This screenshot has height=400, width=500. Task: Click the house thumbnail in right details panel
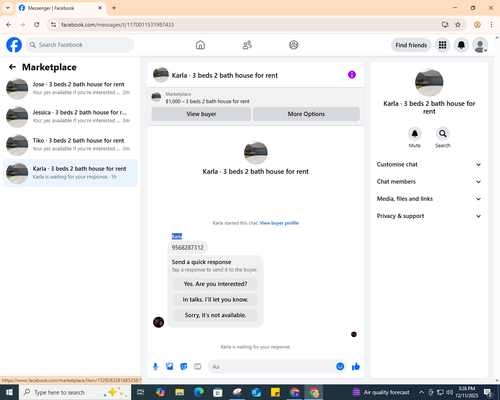point(429,82)
